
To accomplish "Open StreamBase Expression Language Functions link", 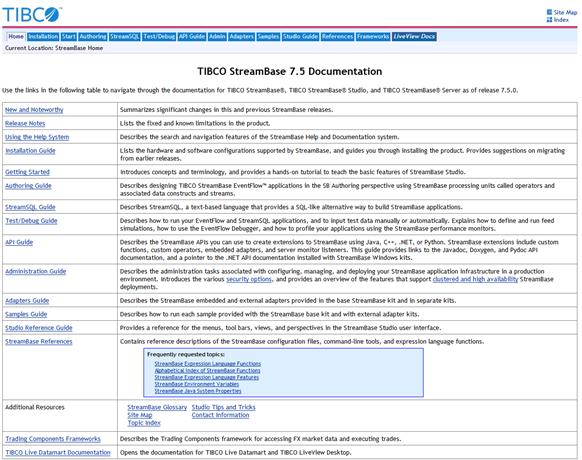I will (x=208, y=364).
